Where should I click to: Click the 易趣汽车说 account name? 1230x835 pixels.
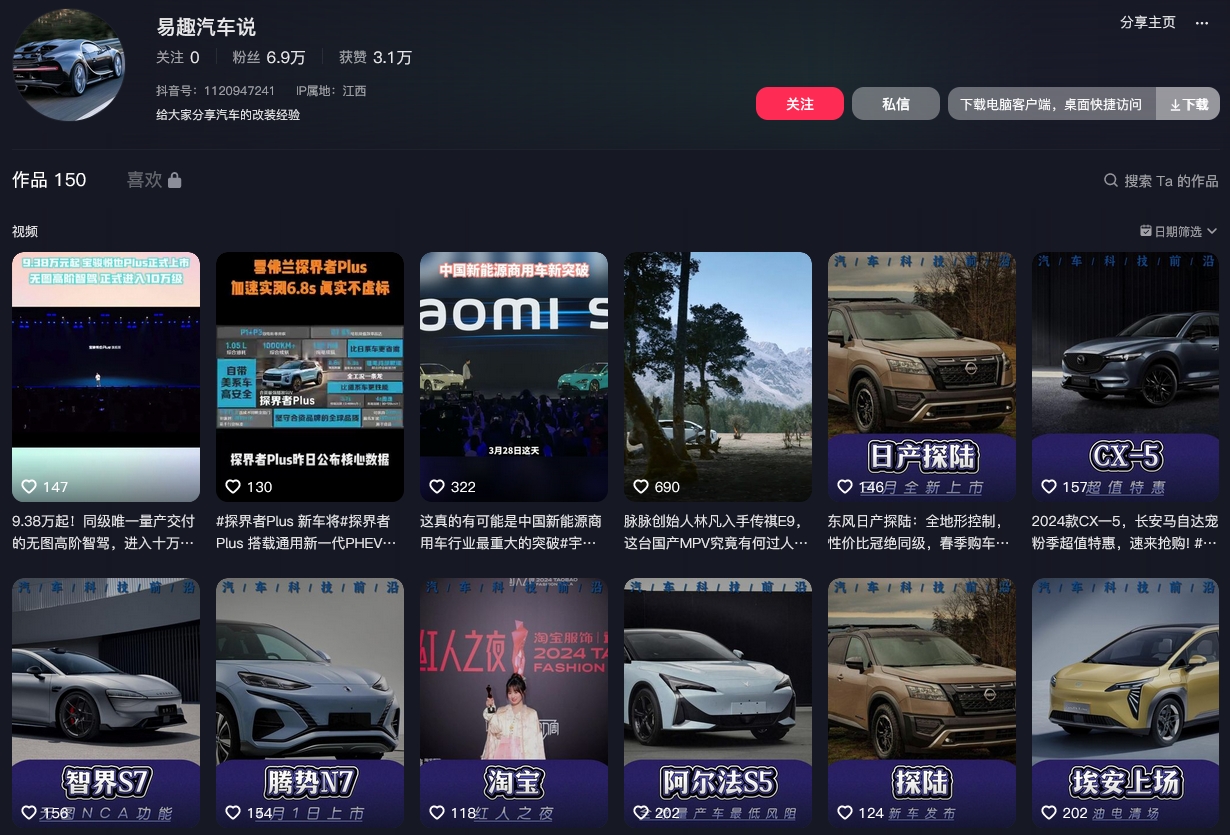pos(206,27)
